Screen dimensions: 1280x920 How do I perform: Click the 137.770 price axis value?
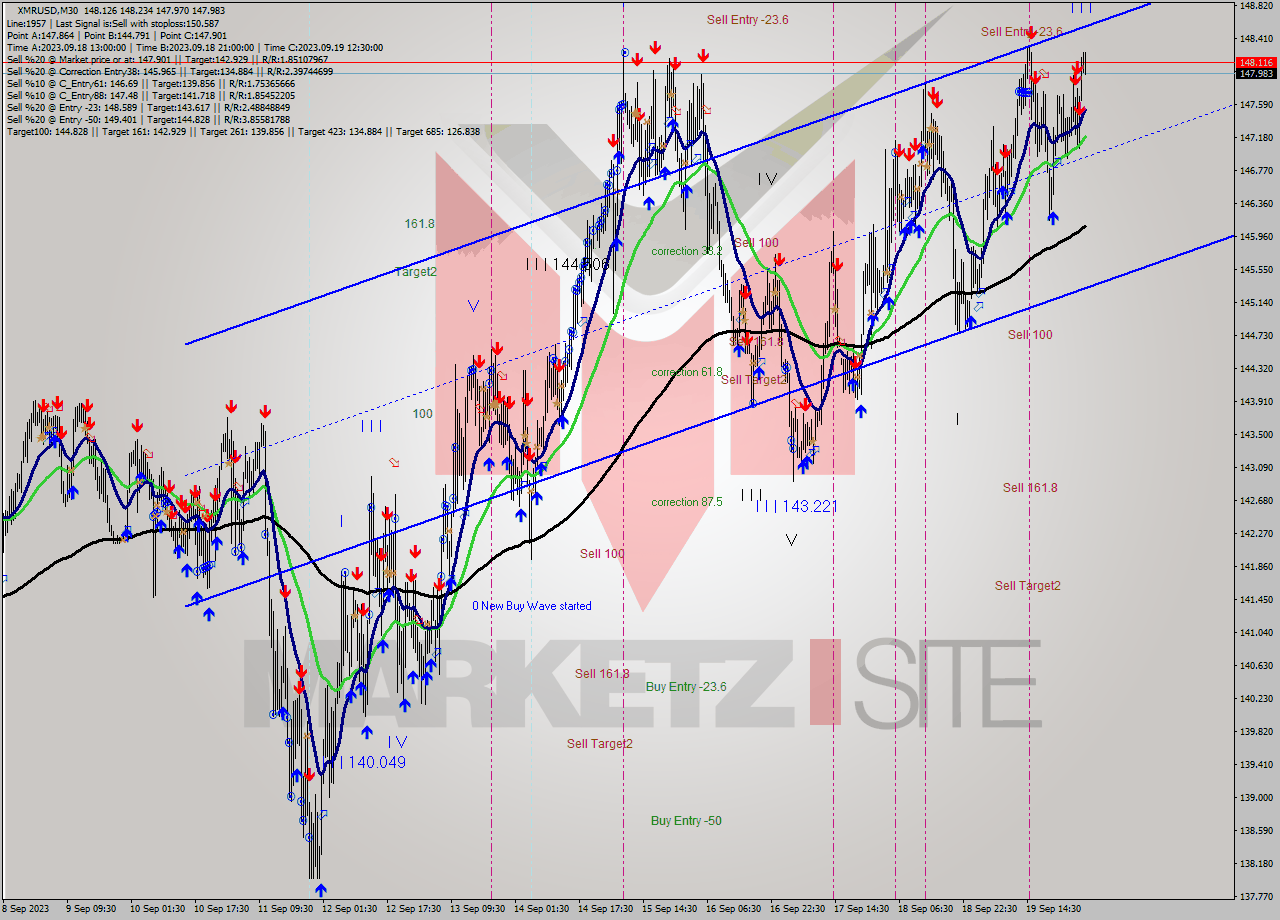1256,896
